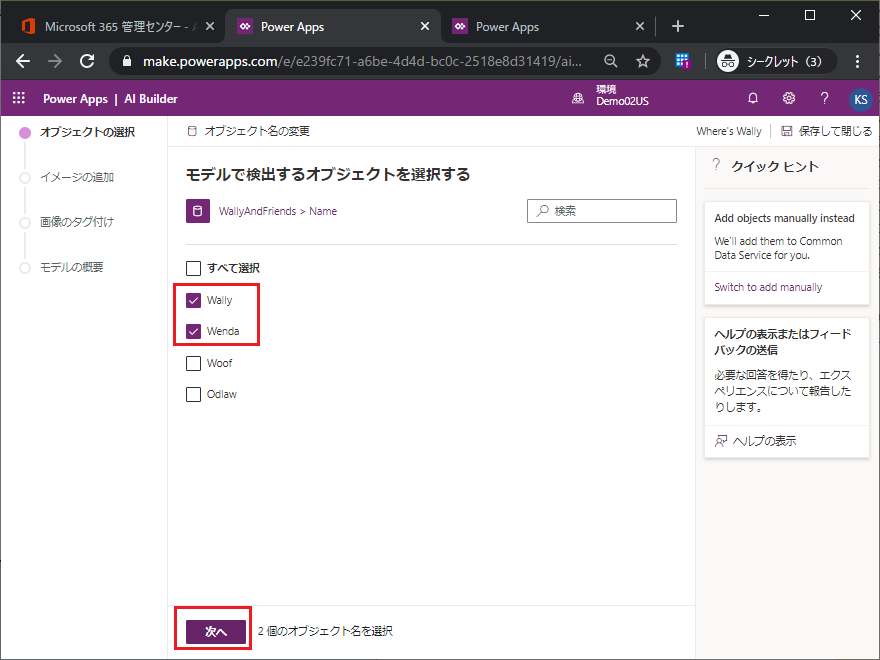Viewport: 880px width, 660px height.
Task: Close the Microsoft 365 管理センター tab
Action: click(210, 26)
